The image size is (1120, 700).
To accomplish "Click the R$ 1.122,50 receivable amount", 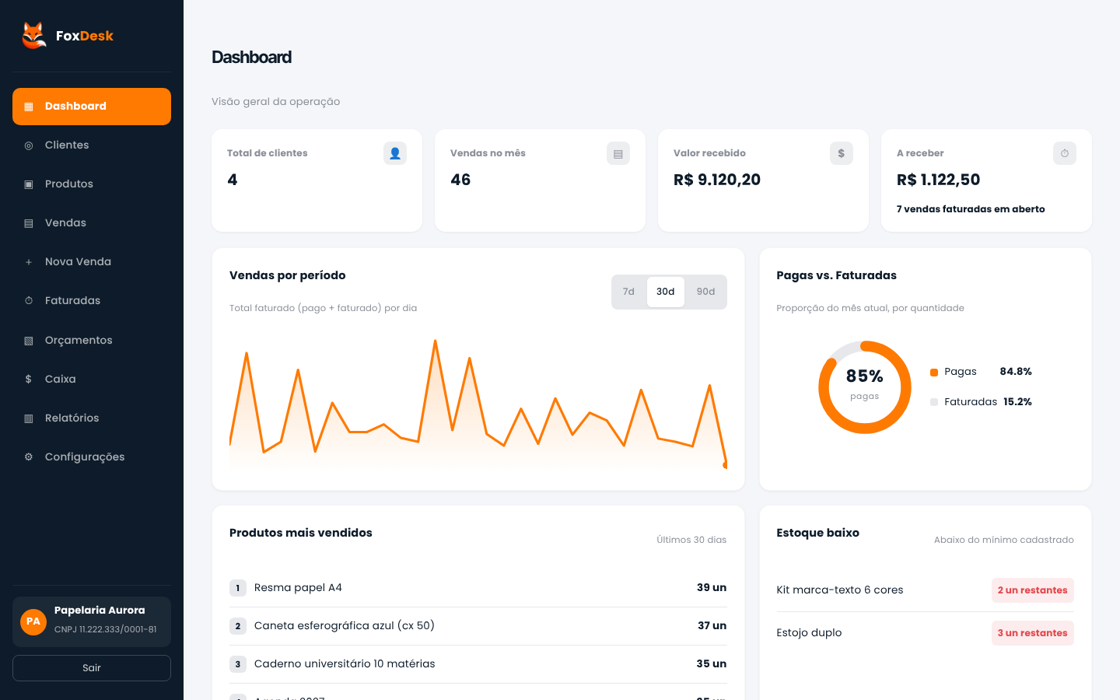I will (x=939, y=180).
